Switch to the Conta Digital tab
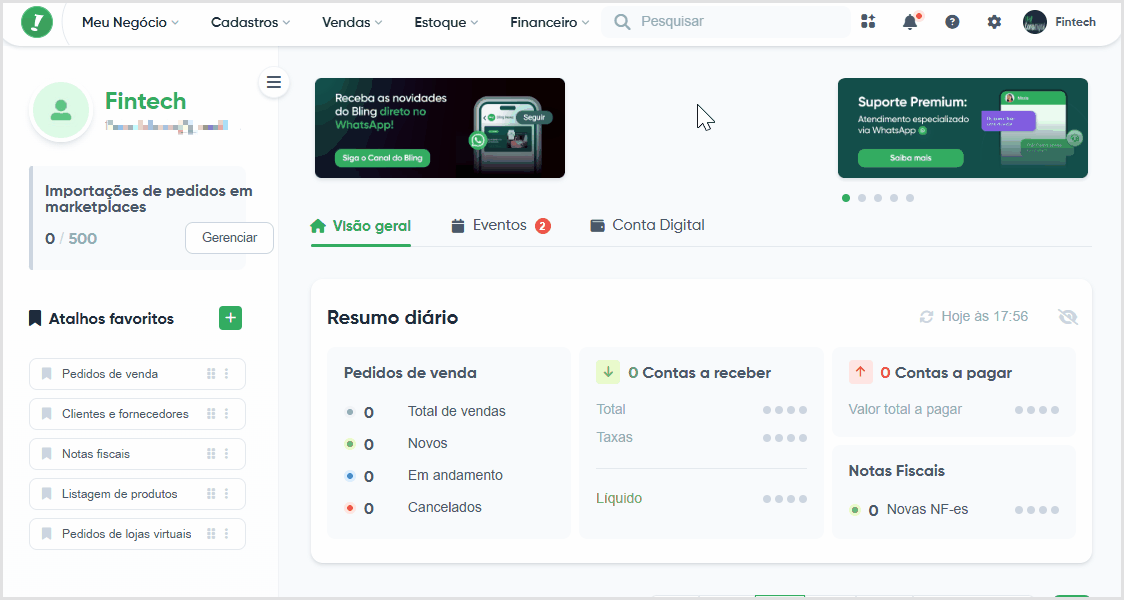The width and height of the screenshot is (1124, 600). 647,225
